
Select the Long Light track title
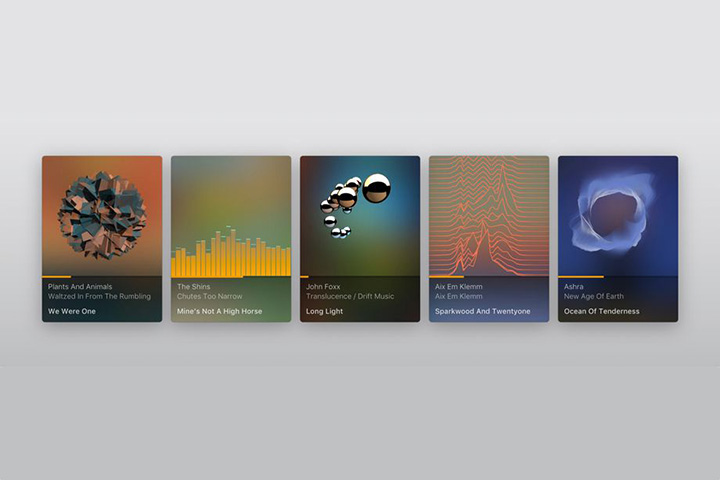(x=325, y=311)
